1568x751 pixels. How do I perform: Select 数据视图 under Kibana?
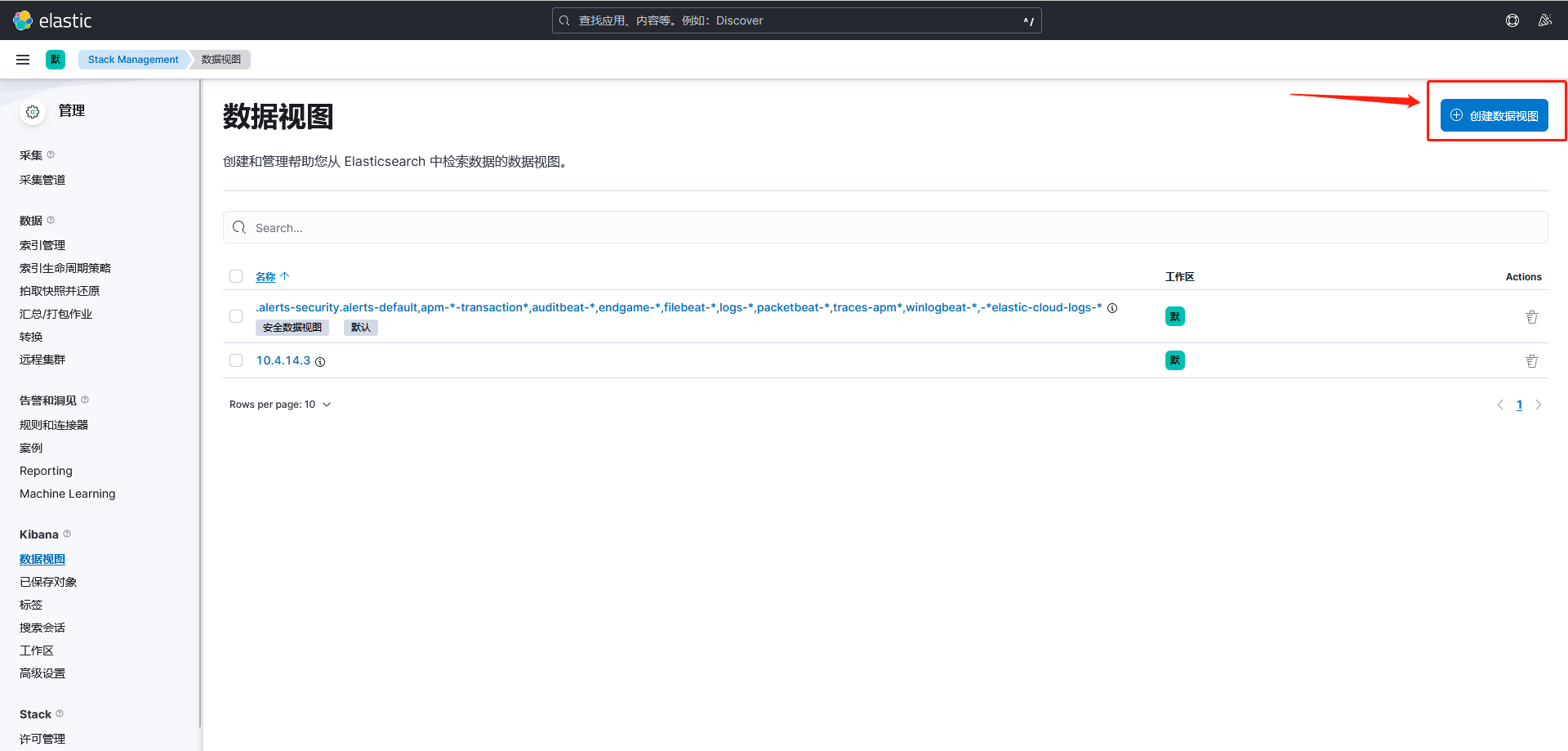pyautogui.click(x=42, y=559)
